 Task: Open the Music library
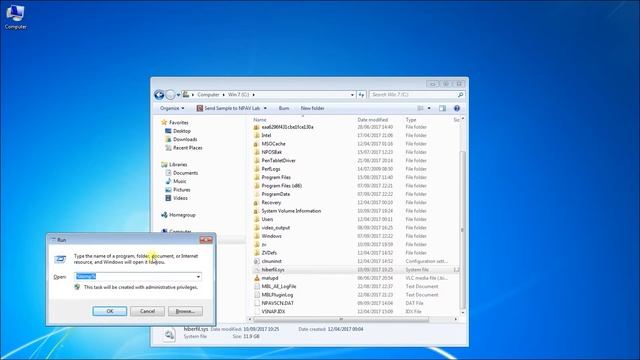coord(180,181)
